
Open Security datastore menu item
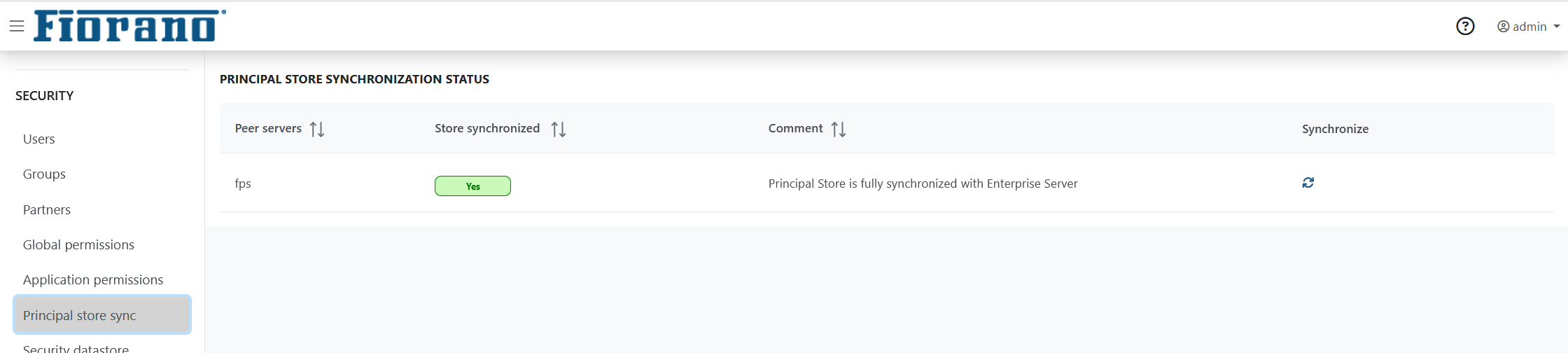click(x=76, y=348)
